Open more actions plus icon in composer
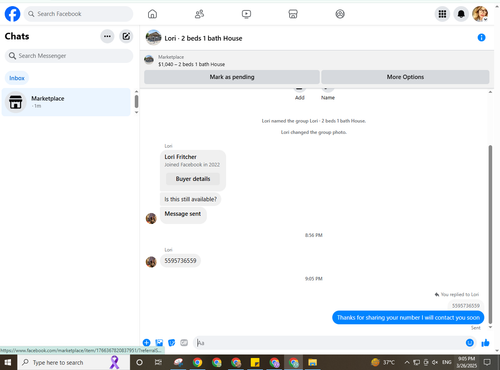This screenshot has width=500, height=370. coord(146,343)
